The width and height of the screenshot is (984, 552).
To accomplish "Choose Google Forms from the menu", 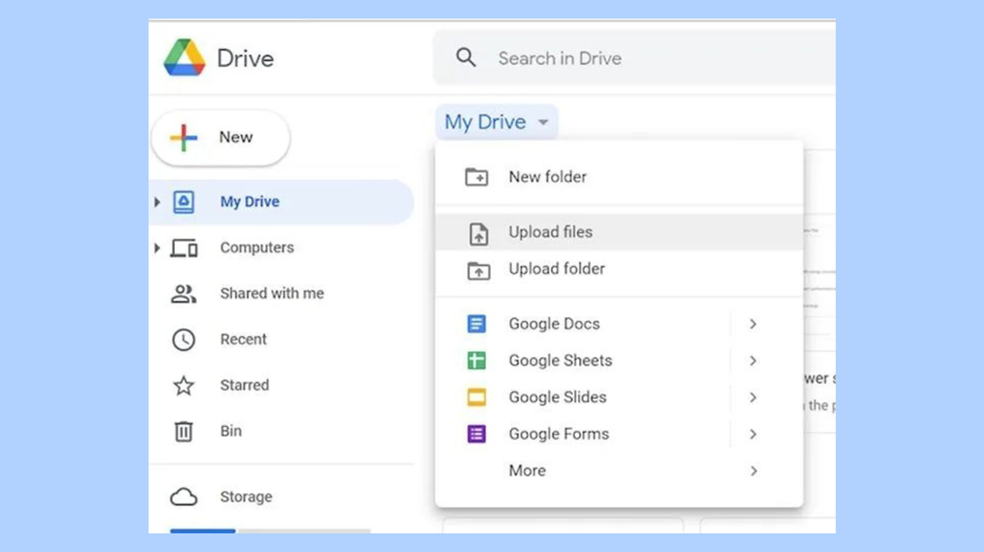I will pyautogui.click(x=619, y=434).
